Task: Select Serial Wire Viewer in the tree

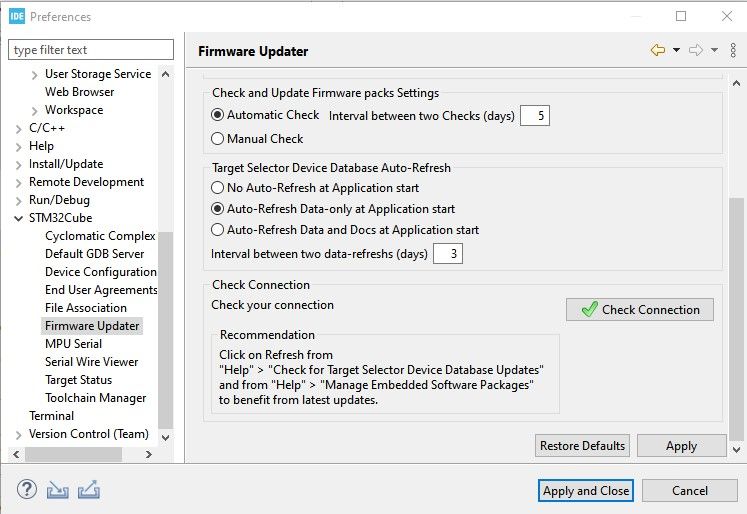Action: [x=91, y=362]
